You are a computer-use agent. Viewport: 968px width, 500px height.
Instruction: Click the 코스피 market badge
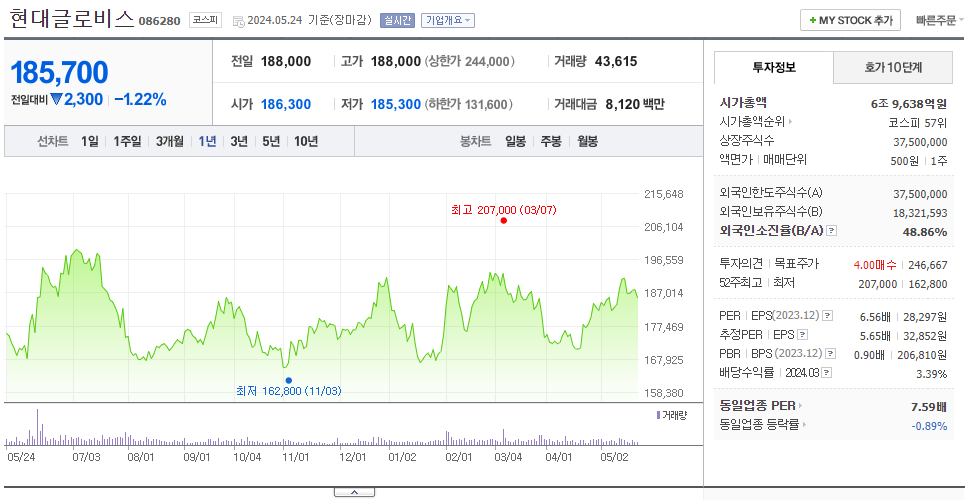[x=205, y=20]
